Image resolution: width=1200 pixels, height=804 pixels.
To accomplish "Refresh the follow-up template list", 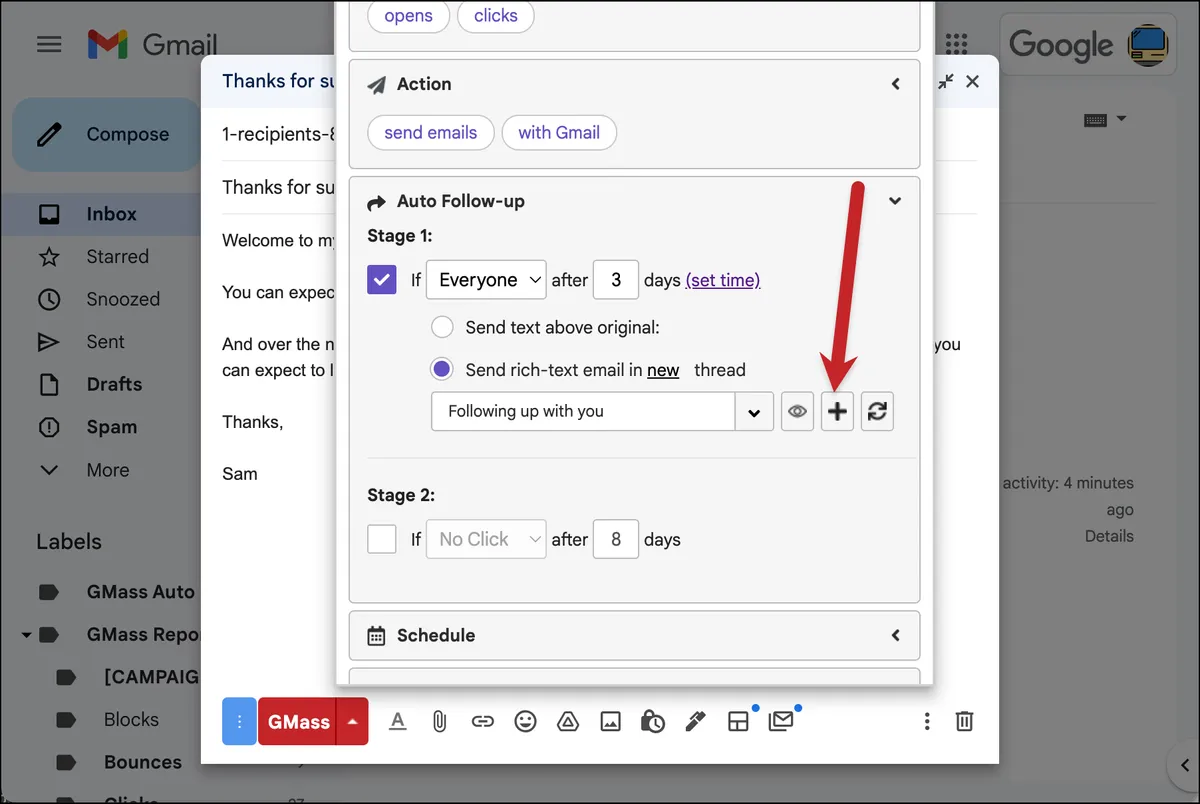I will click(x=877, y=411).
